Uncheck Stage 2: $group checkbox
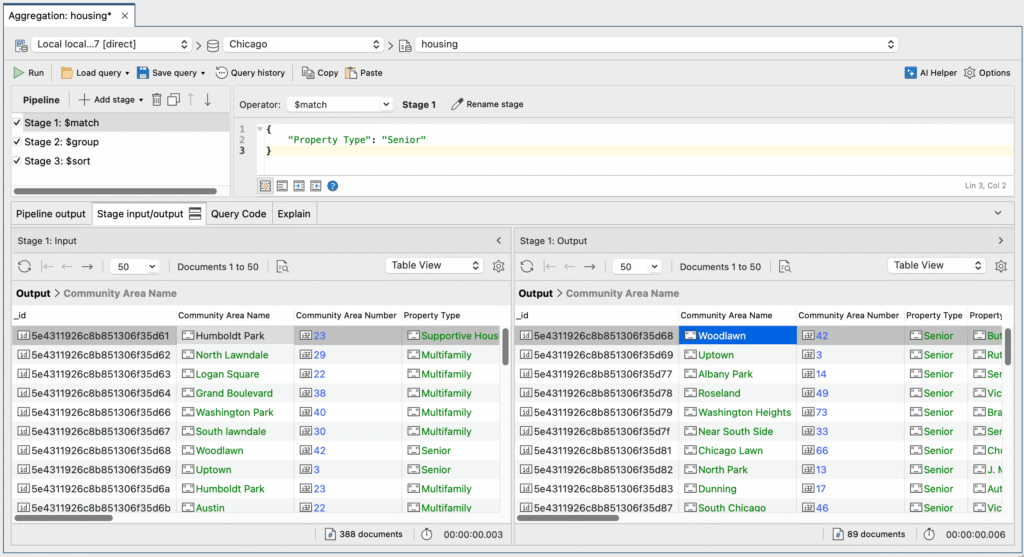 click(x=17, y=142)
